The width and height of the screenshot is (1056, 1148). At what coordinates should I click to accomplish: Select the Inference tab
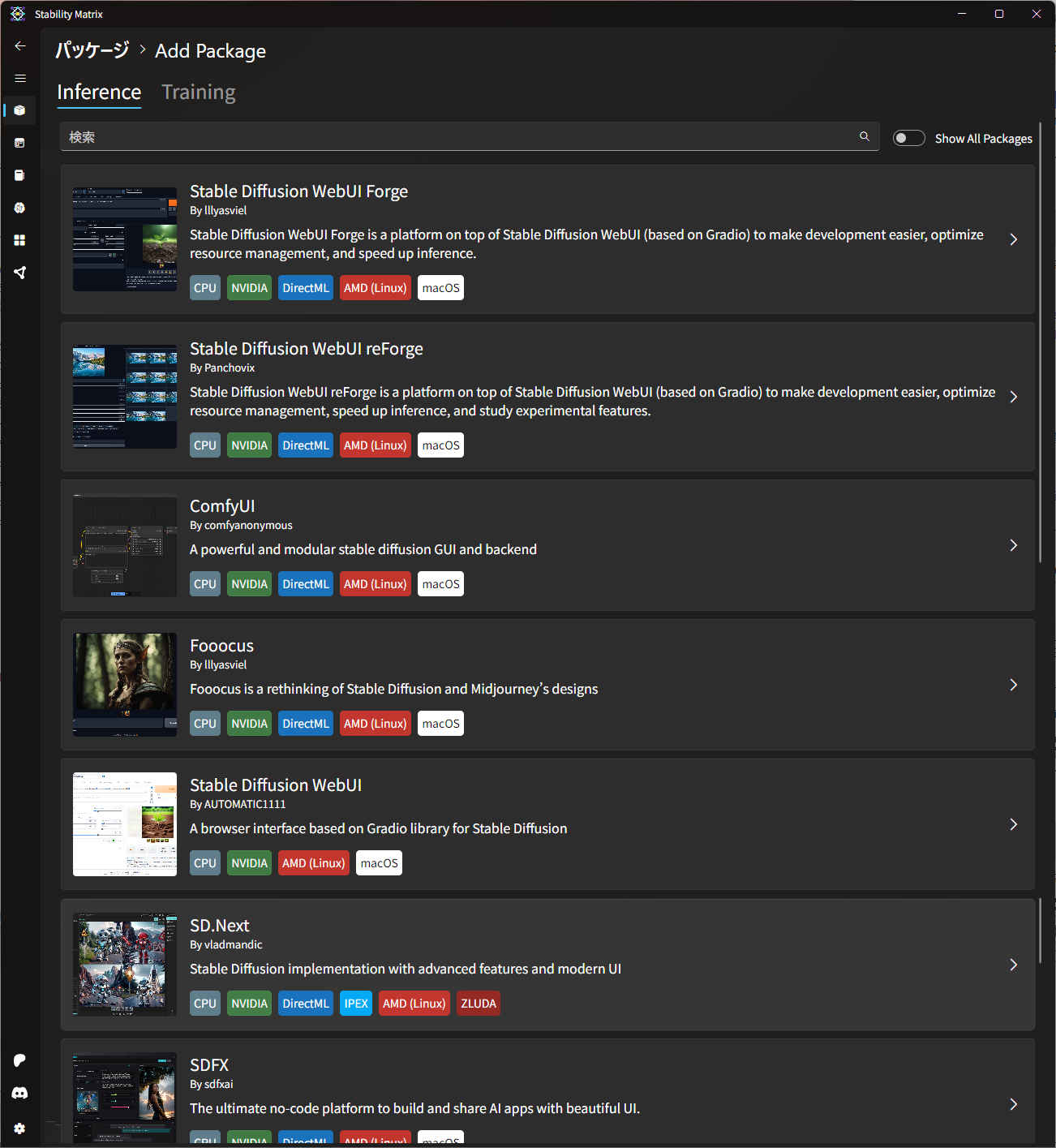(99, 92)
